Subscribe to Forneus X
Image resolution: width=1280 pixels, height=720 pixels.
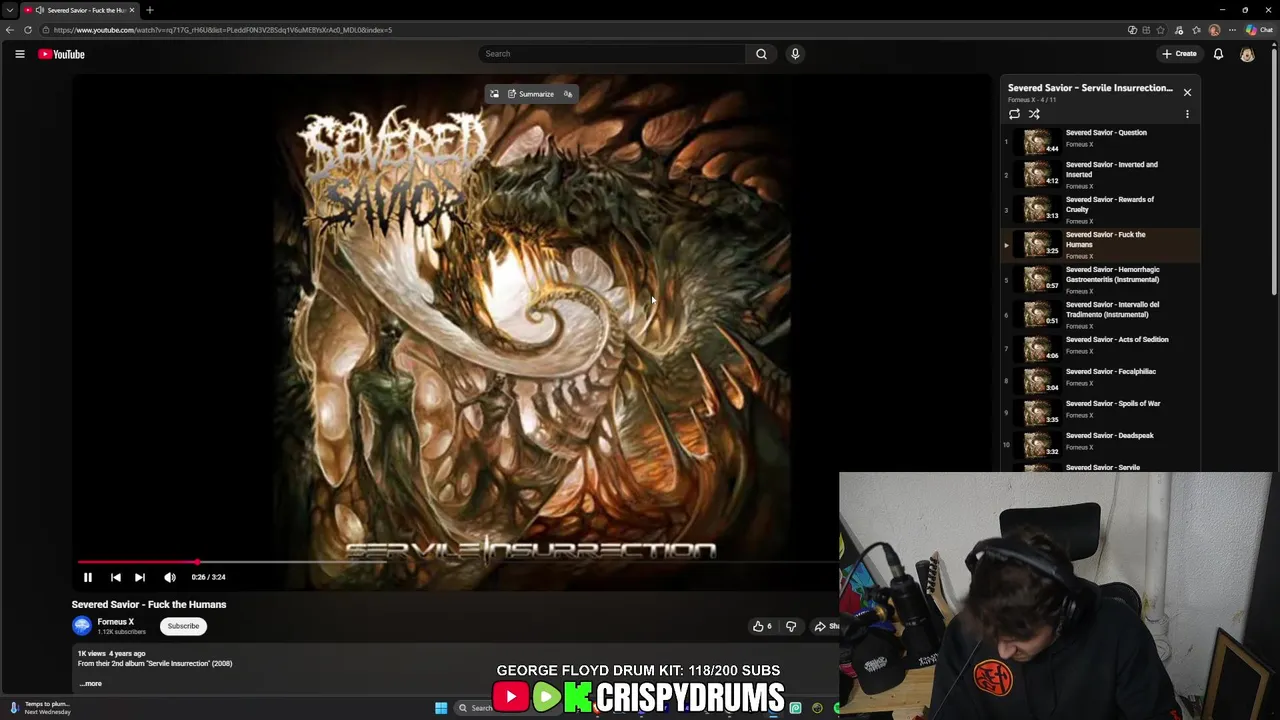(x=183, y=626)
